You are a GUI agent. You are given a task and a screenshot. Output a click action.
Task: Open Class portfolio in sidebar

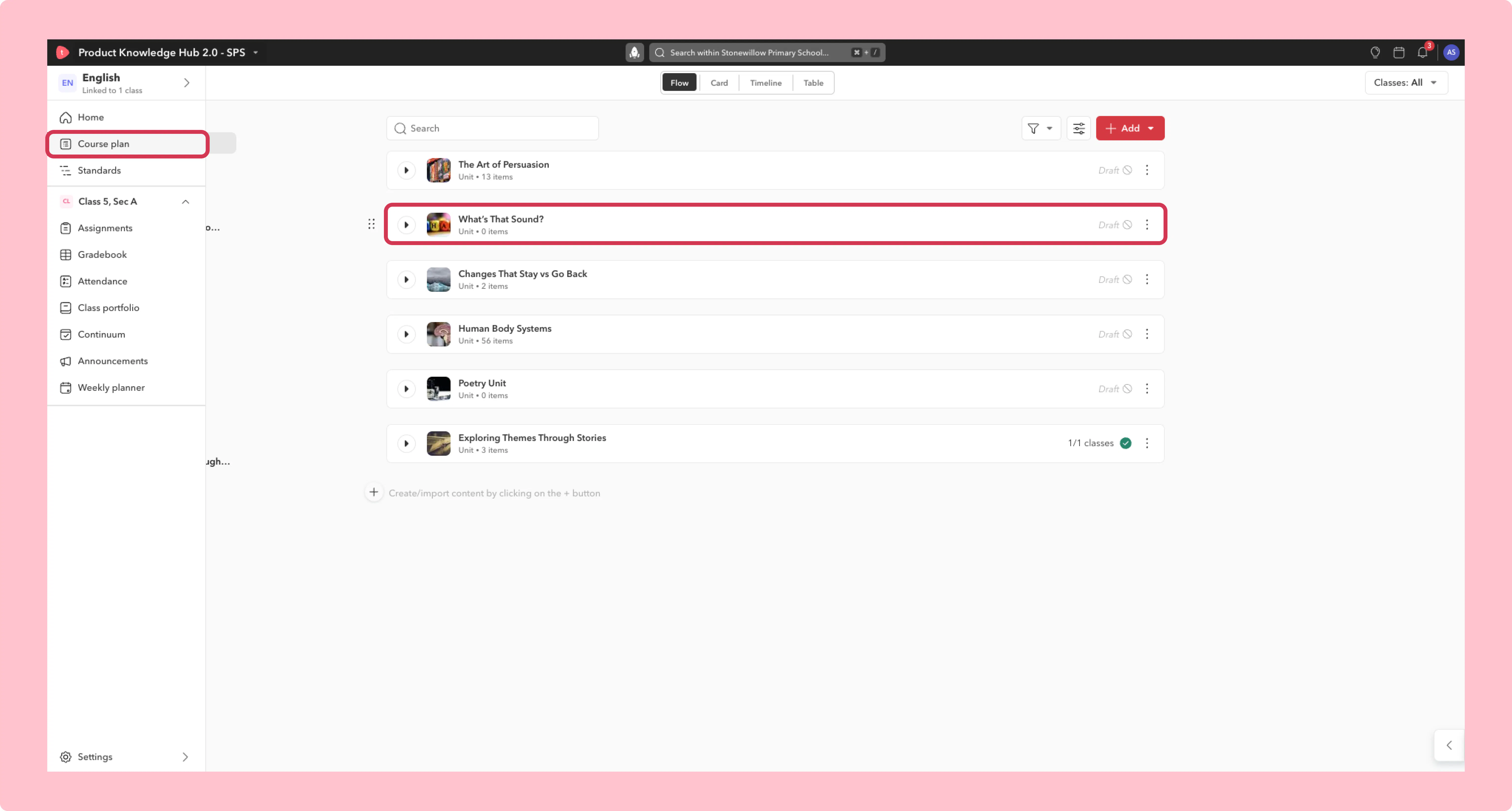(127, 308)
